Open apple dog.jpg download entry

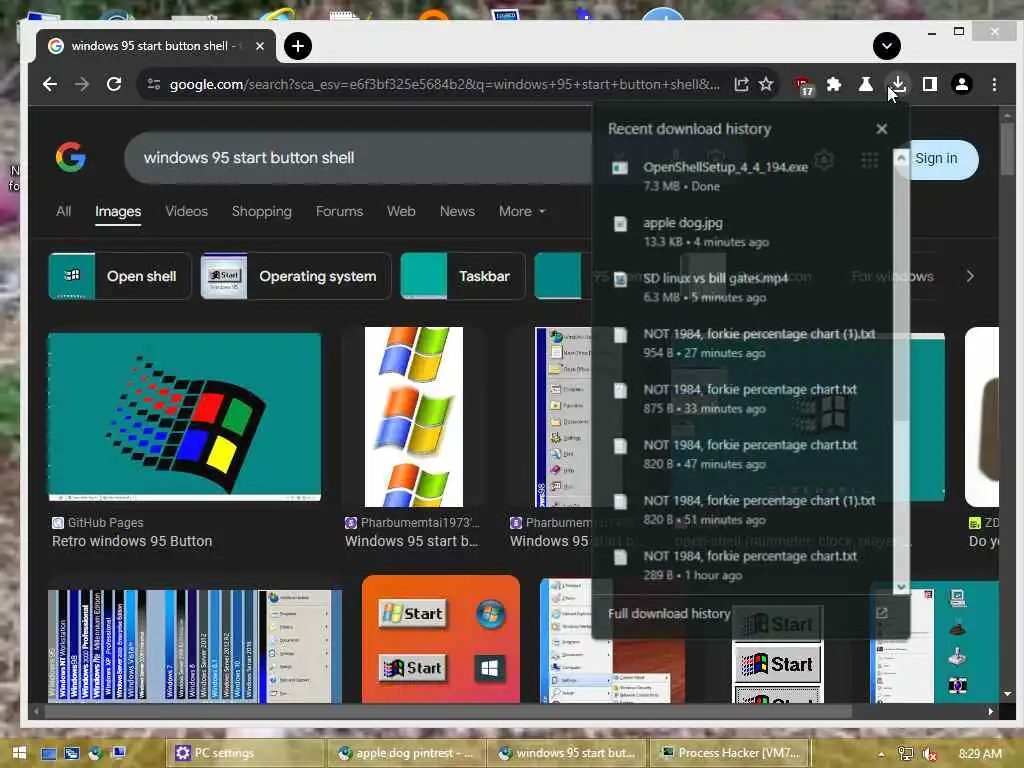point(744,232)
